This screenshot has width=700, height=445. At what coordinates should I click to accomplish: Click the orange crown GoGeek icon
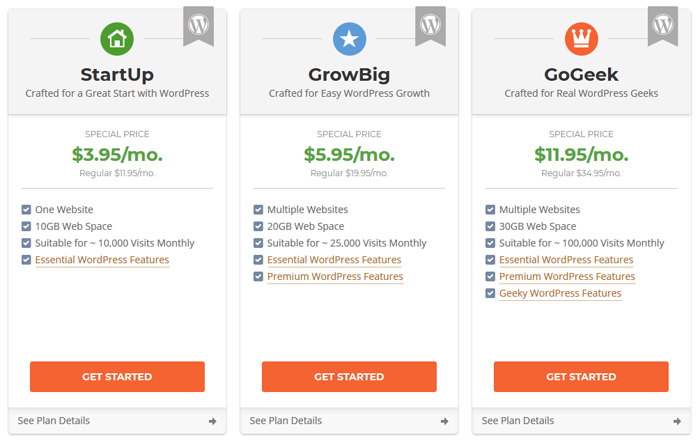pos(581,39)
